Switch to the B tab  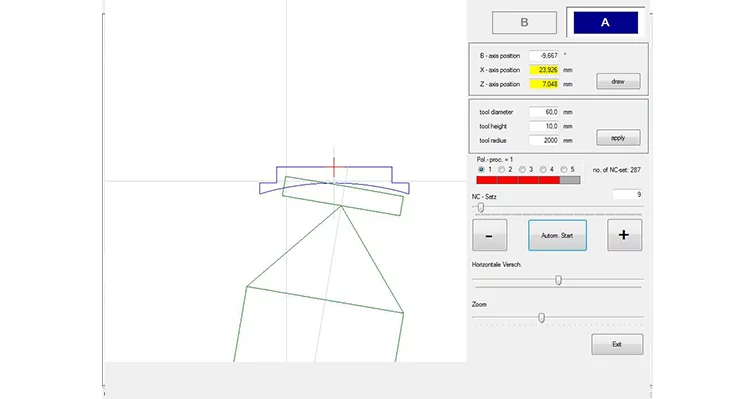524,23
